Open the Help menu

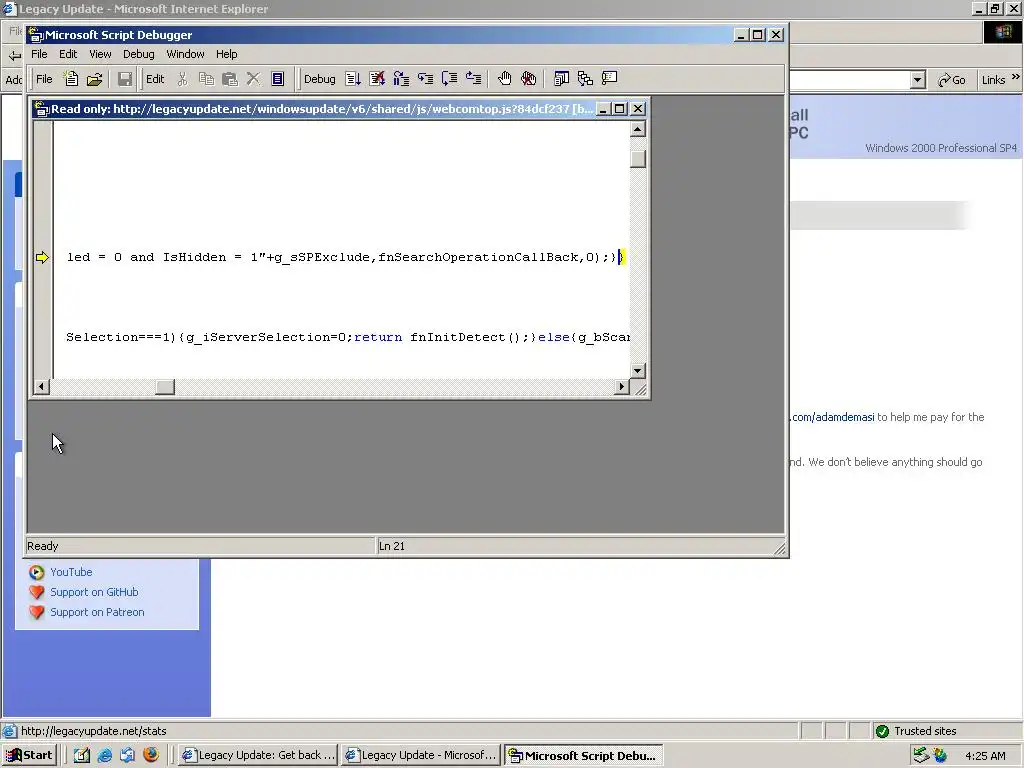coord(227,54)
